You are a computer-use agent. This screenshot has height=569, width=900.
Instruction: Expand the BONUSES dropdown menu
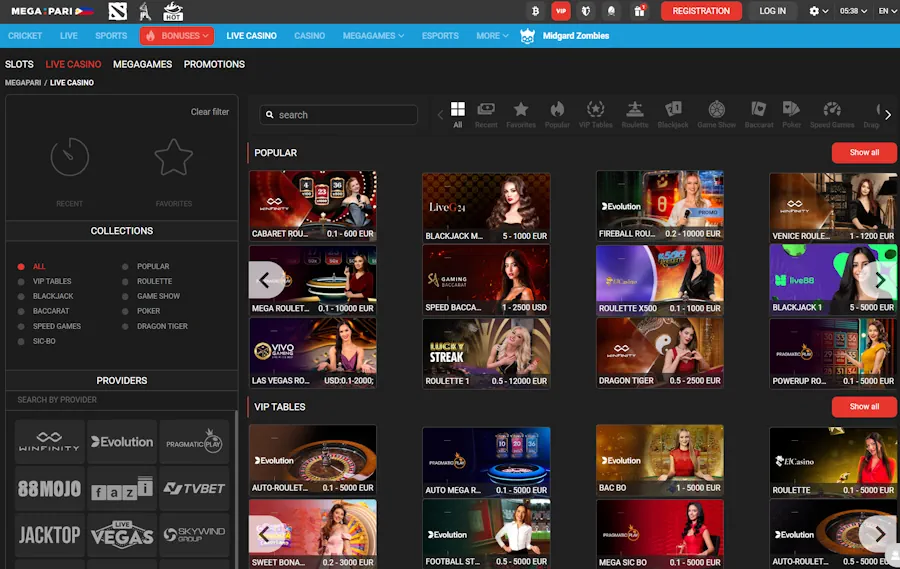177,36
